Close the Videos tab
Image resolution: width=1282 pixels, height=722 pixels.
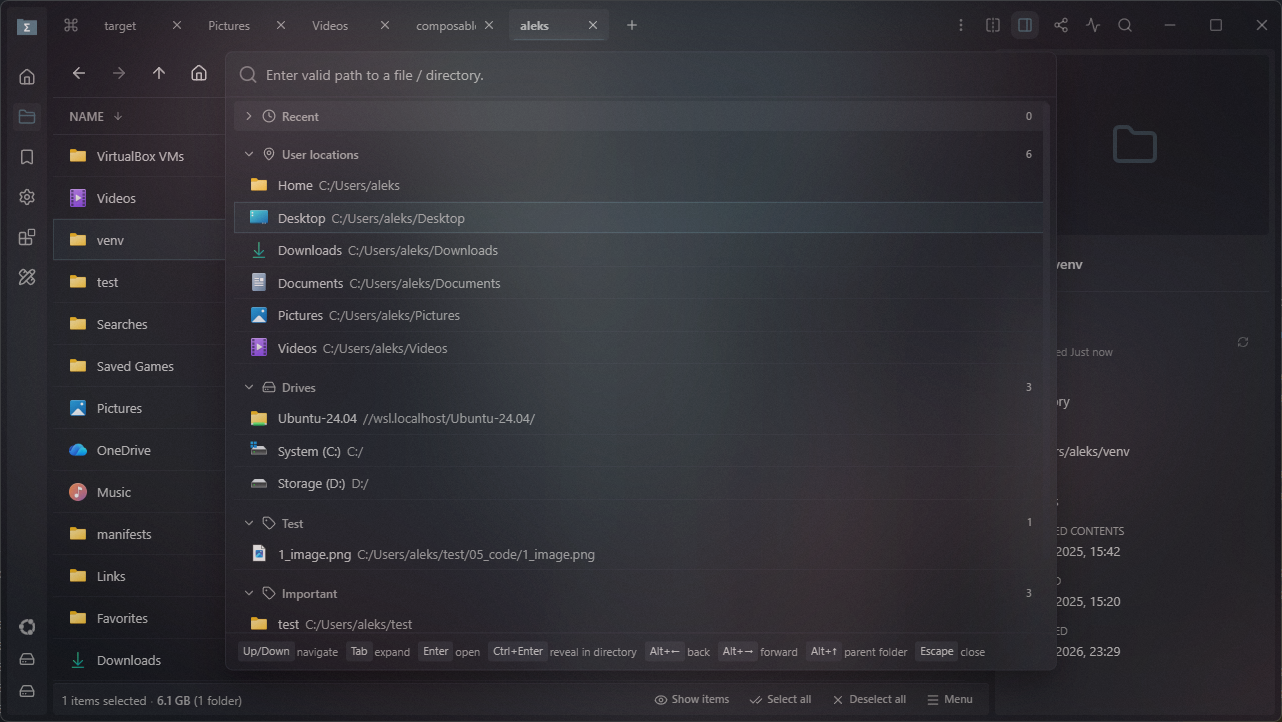(x=384, y=26)
